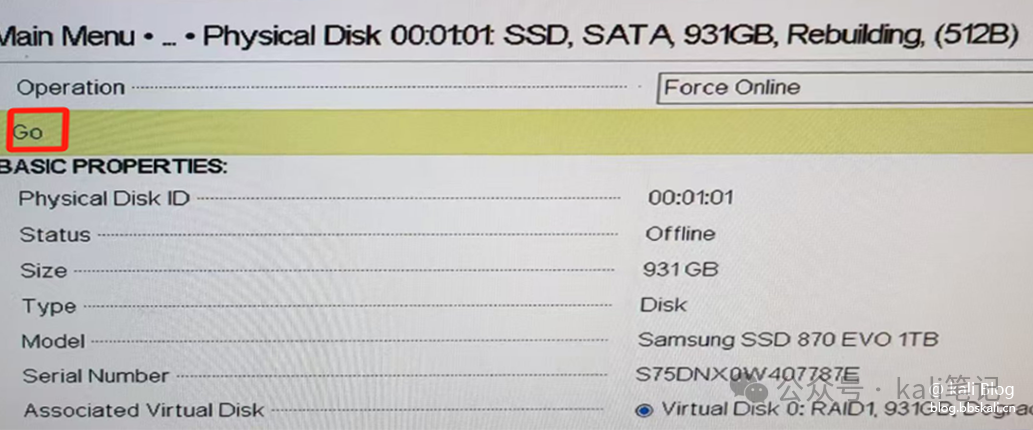Click the serial number S75DNX0W407787E
The height and width of the screenshot is (430, 1033).
click(748, 375)
